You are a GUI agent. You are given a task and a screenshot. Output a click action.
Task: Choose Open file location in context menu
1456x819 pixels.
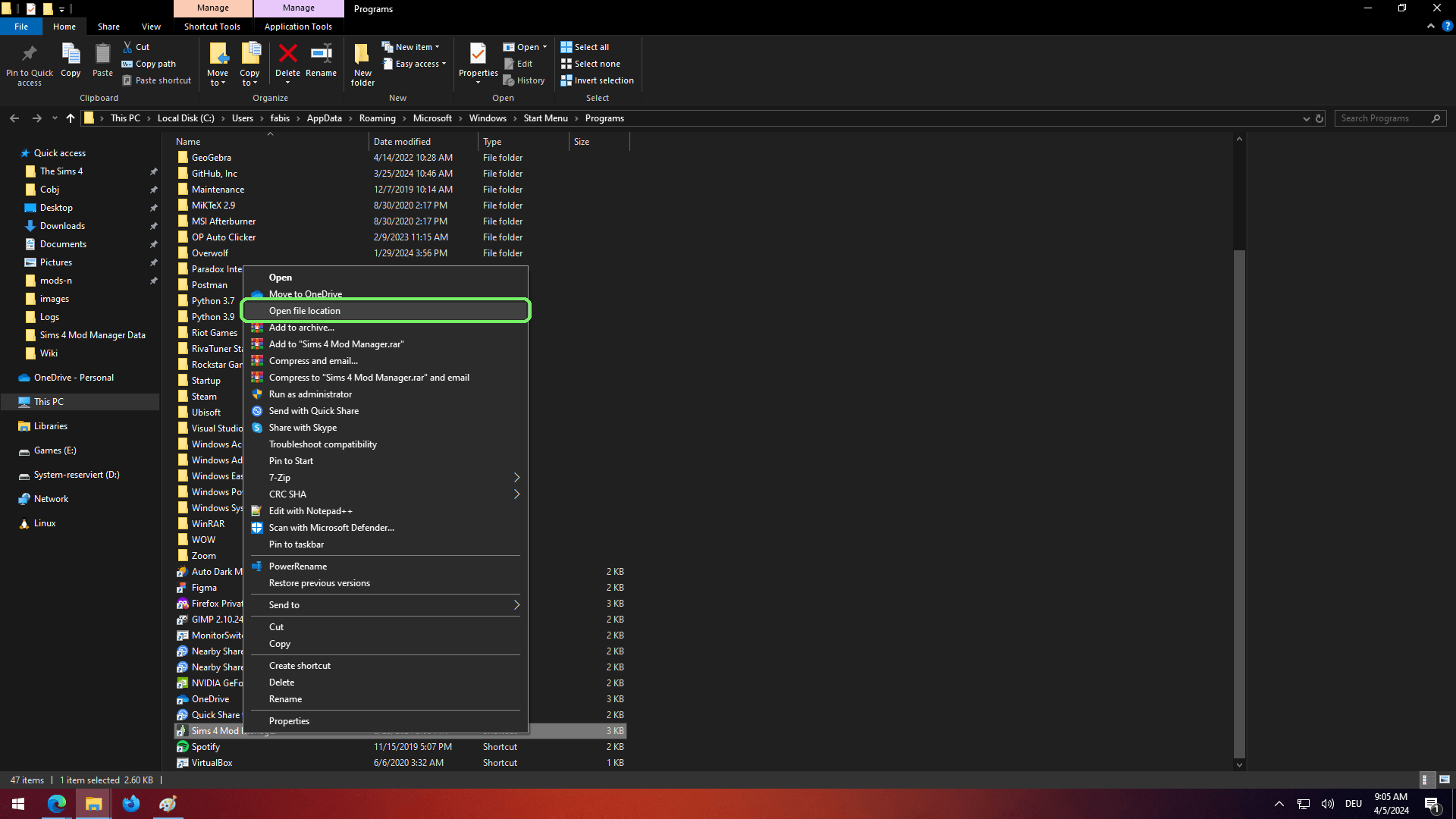click(385, 311)
